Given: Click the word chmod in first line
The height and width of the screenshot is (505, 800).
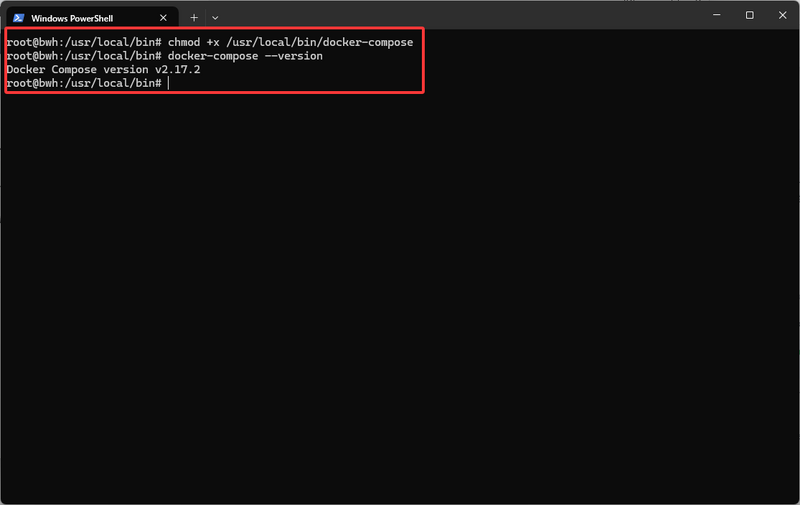Looking at the screenshot, I should [x=184, y=42].
